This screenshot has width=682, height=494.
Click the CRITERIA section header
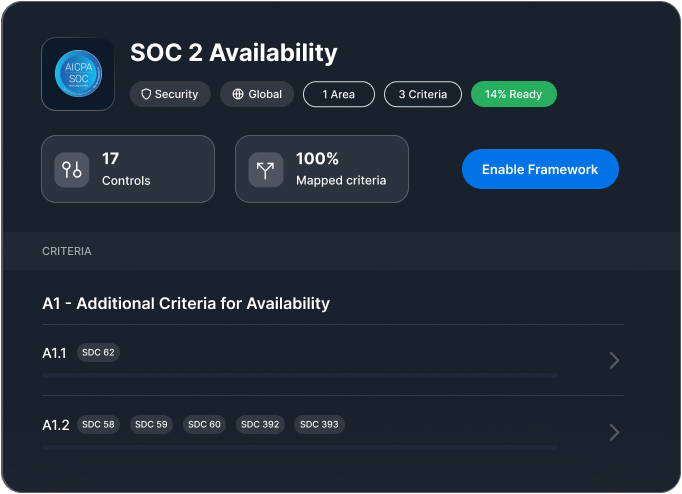coord(67,251)
